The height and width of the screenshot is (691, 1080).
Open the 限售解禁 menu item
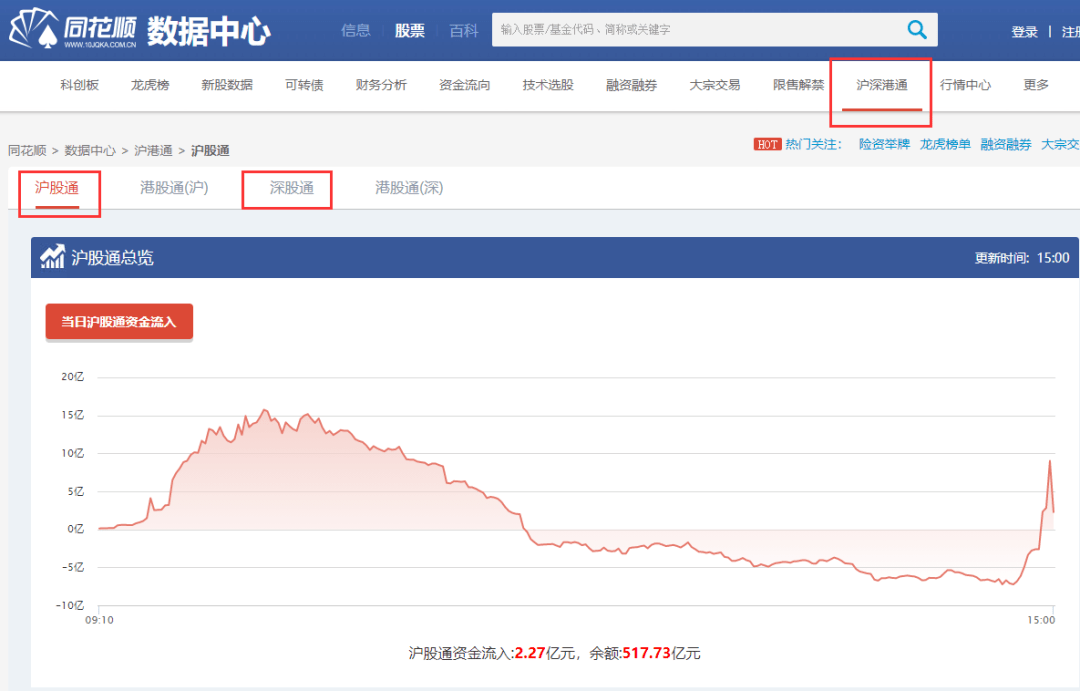tap(799, 85)
